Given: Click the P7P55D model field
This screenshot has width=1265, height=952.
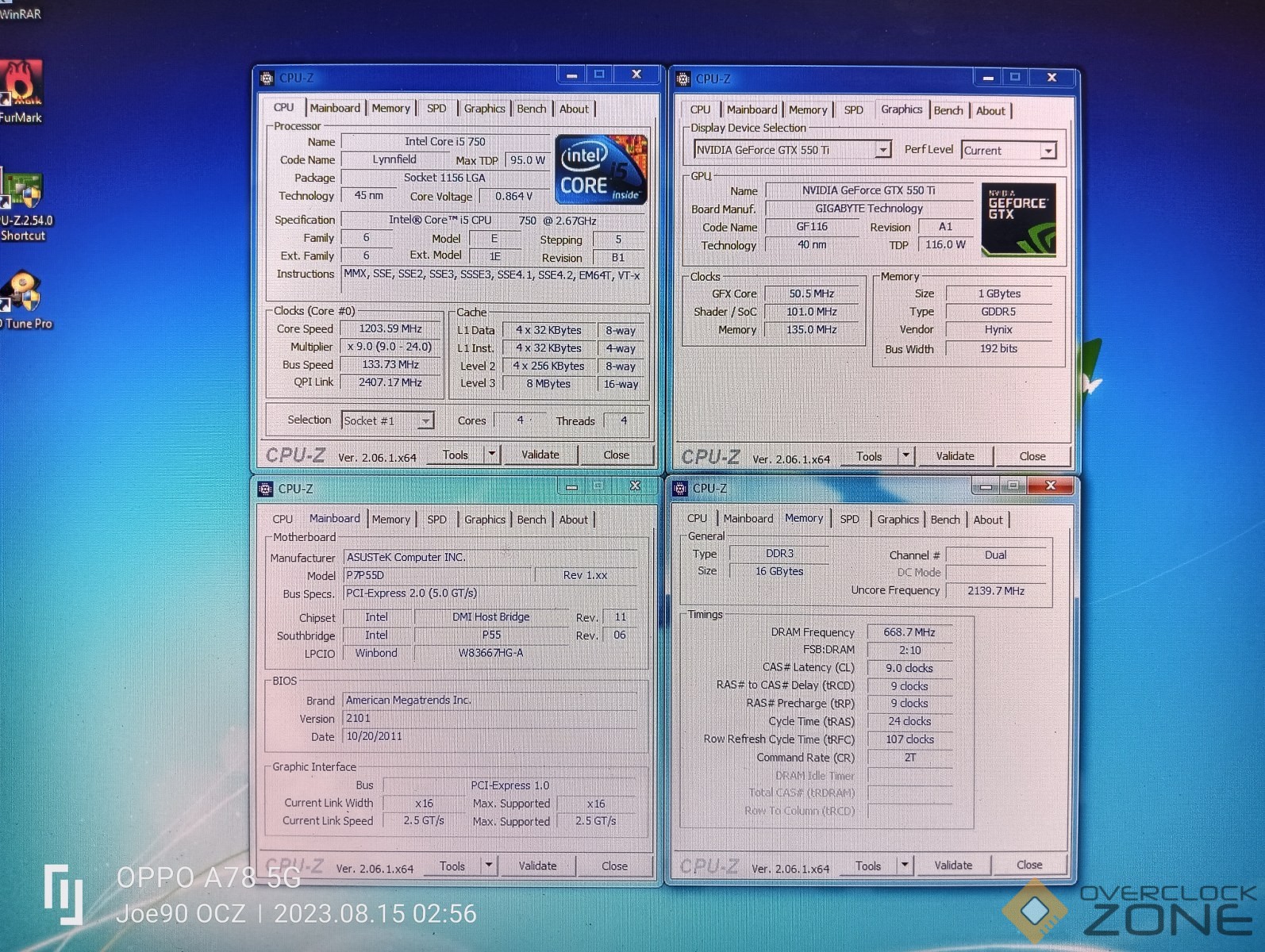Looking at the screenshot, I should tap(438, 575).
